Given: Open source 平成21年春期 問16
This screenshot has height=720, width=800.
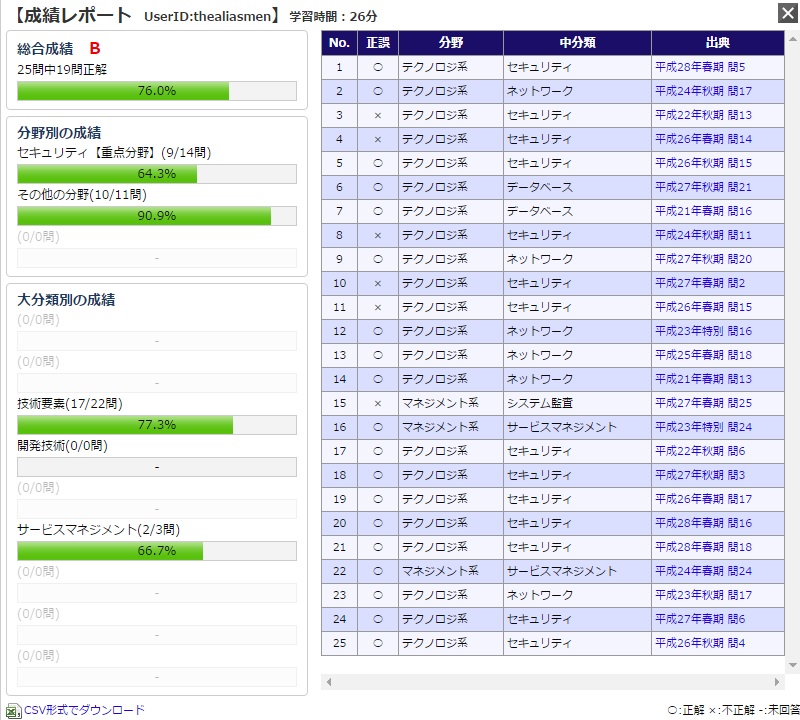Looking at the screenshot, I should [x=704, y=211].
